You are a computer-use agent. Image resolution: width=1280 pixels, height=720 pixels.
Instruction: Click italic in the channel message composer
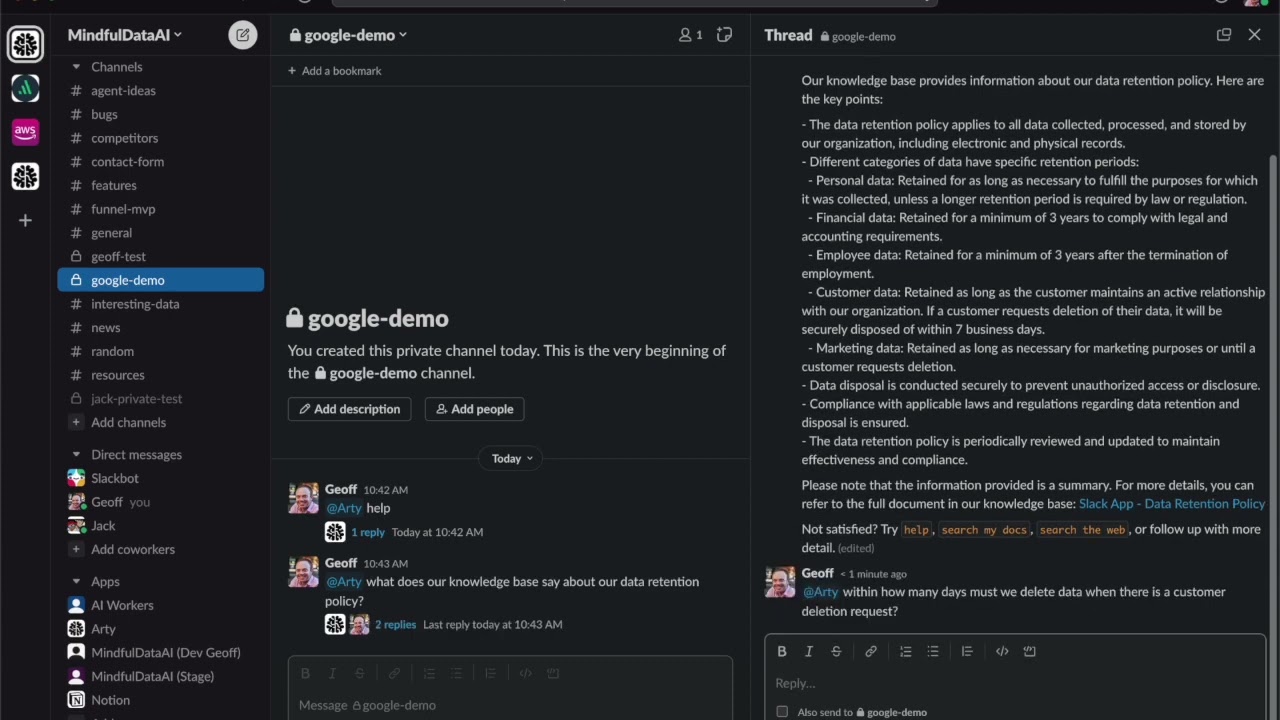click(x=332, y=673)
